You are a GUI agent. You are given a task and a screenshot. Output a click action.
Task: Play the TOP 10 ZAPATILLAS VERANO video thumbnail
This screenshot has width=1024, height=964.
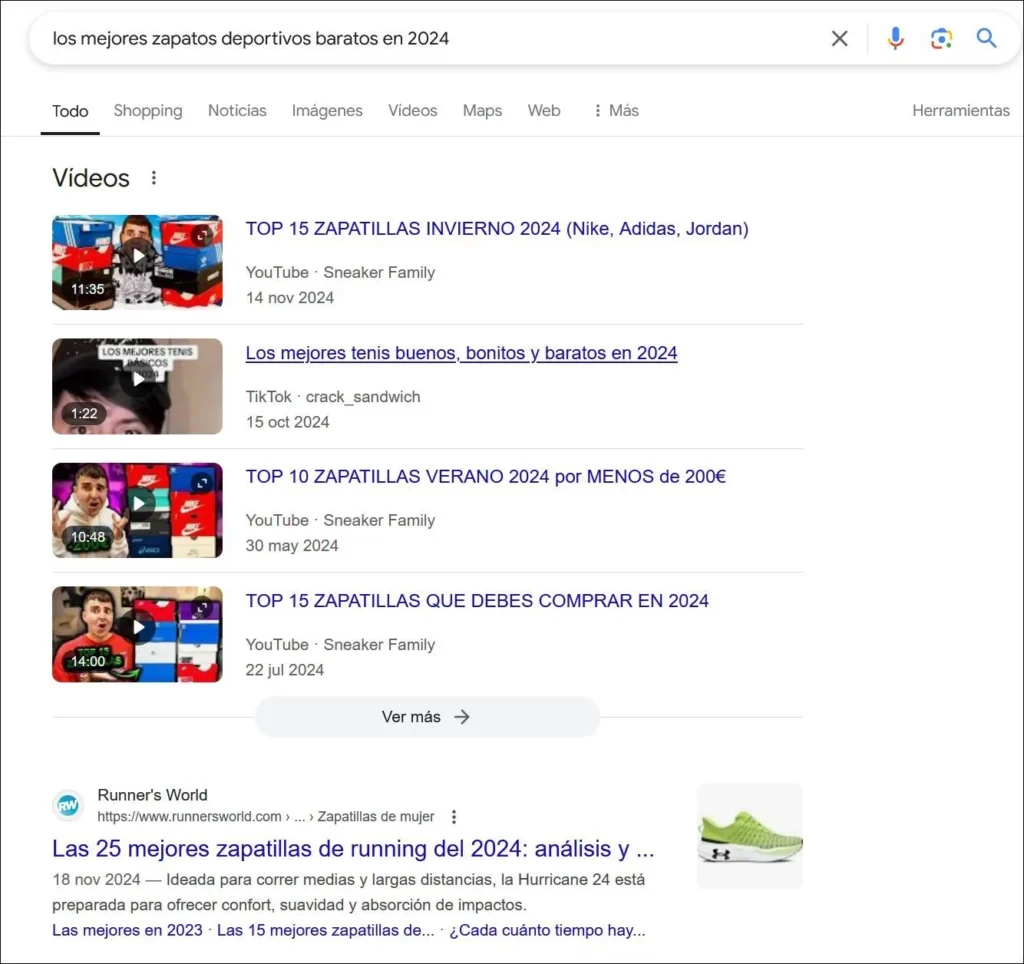point(137,510)
